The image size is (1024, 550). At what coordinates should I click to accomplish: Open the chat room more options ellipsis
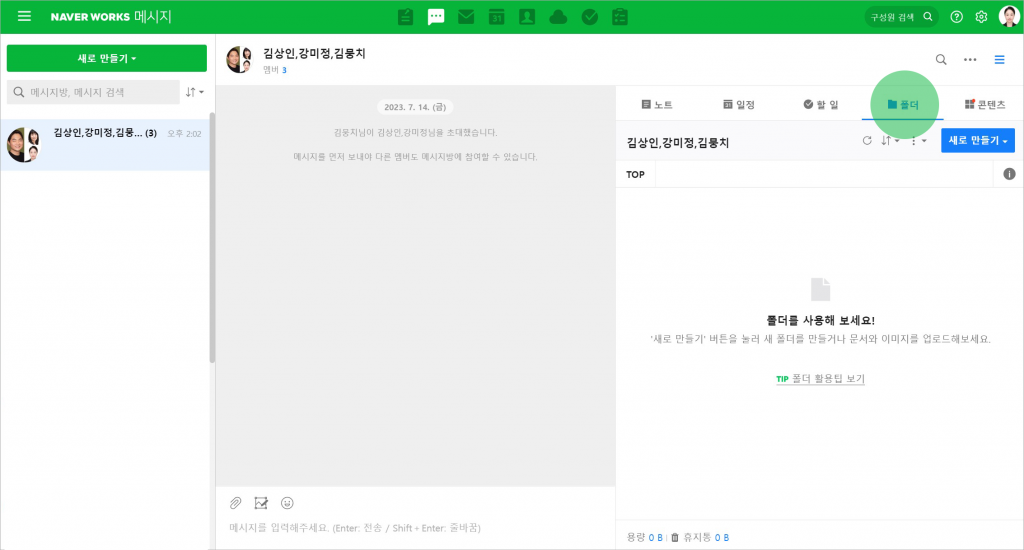(x=970, y=59)
